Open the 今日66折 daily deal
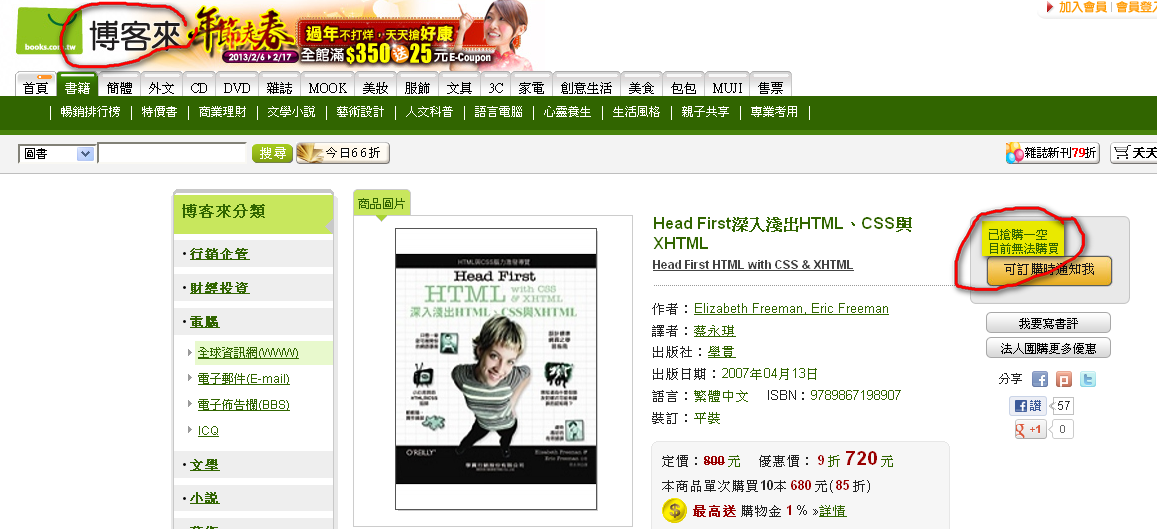Screen dimensions: 1157x529 [343, 153]
